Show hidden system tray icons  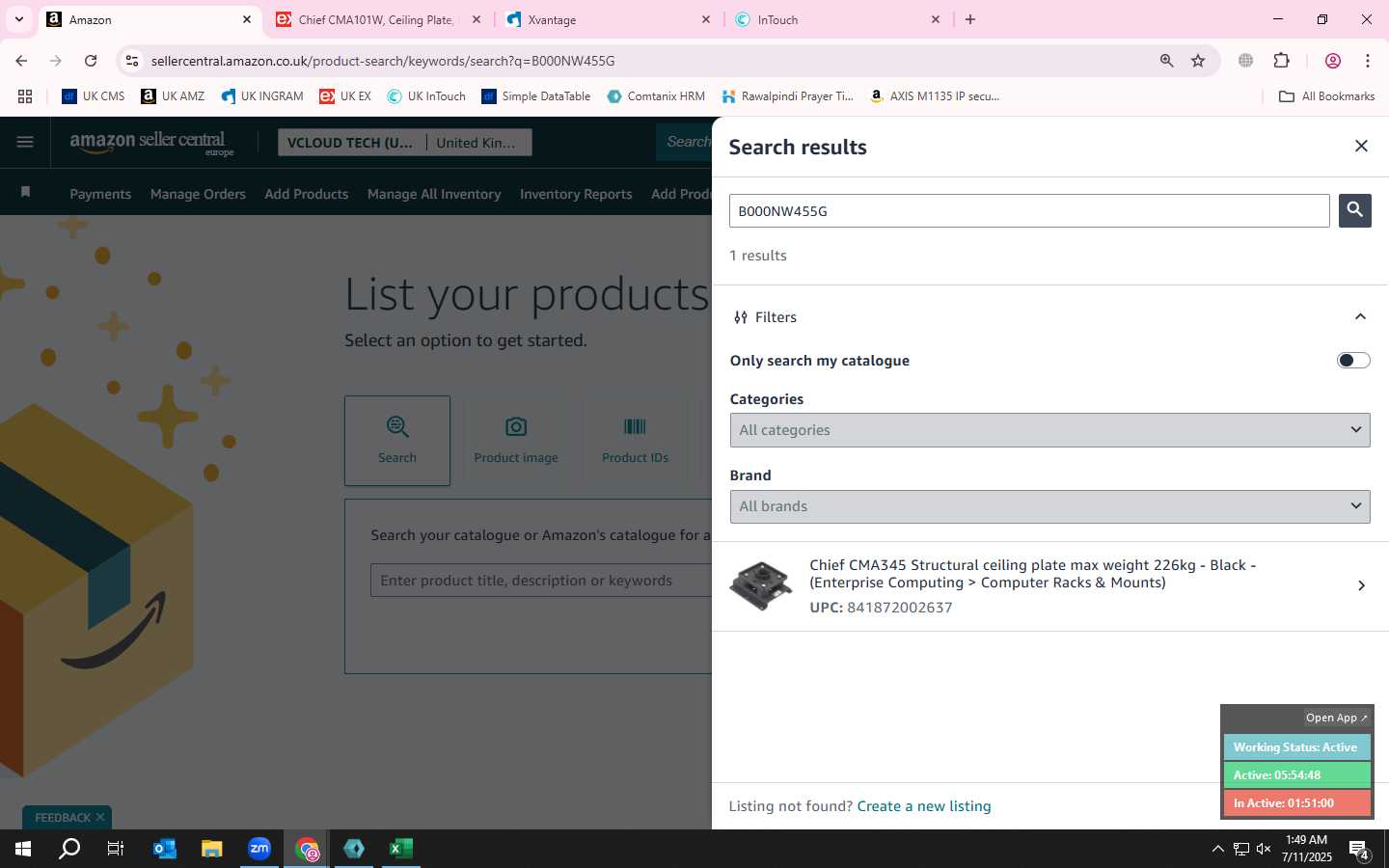1217,849
